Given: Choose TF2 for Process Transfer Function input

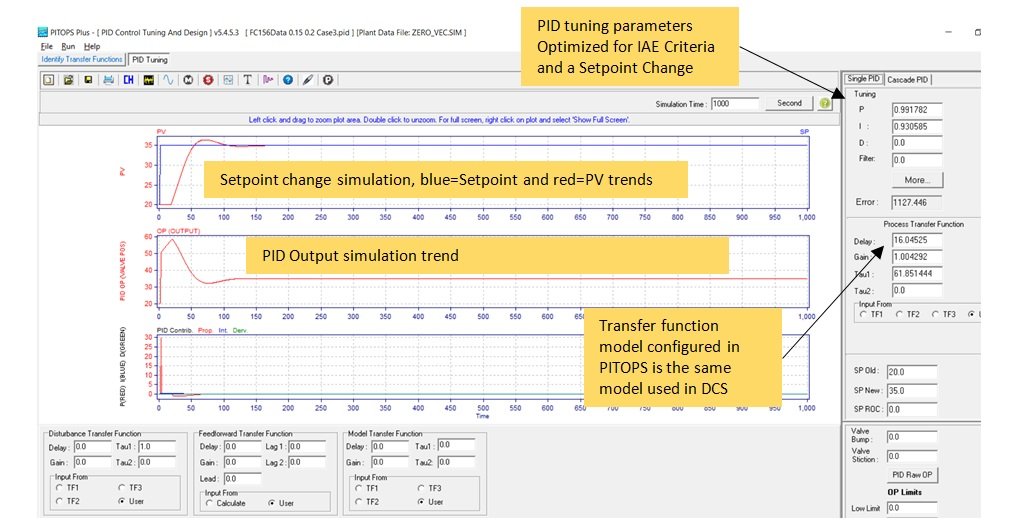Looking at the screenshot, I should 900,314.
